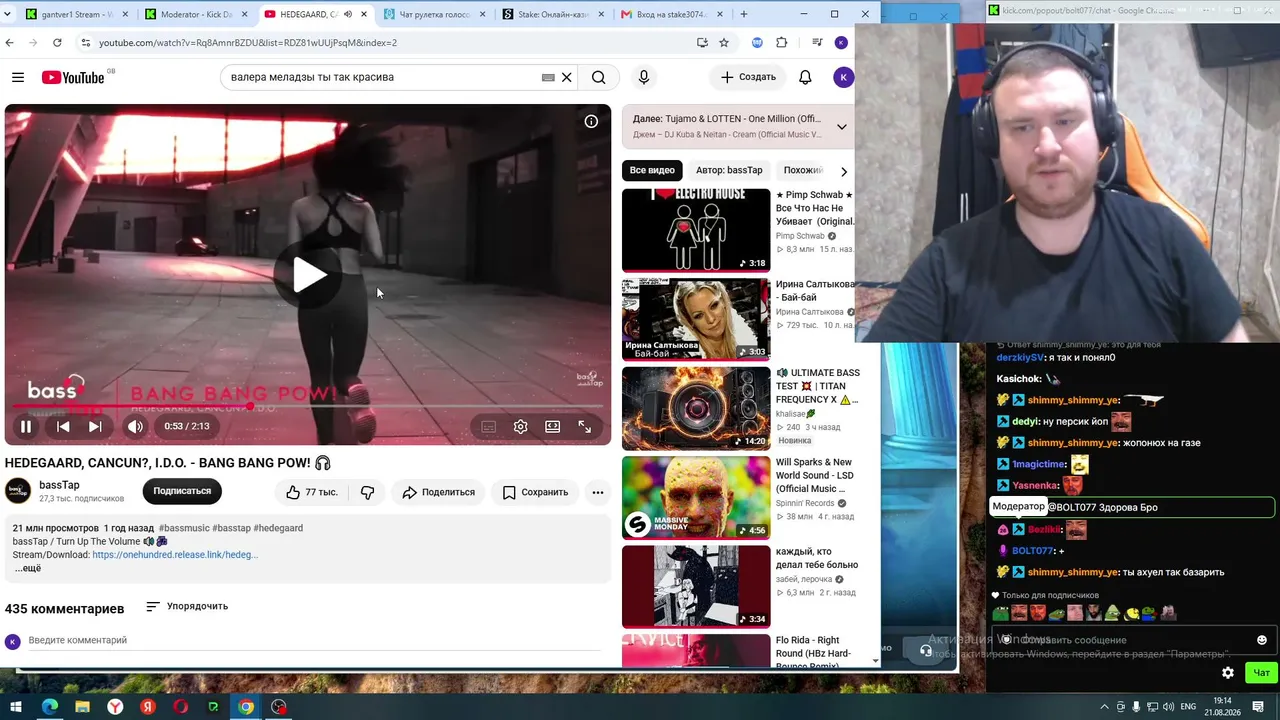This screenshot has height=720, width=1280.
Task: Open the browser media controls icon
Action: 817,43
